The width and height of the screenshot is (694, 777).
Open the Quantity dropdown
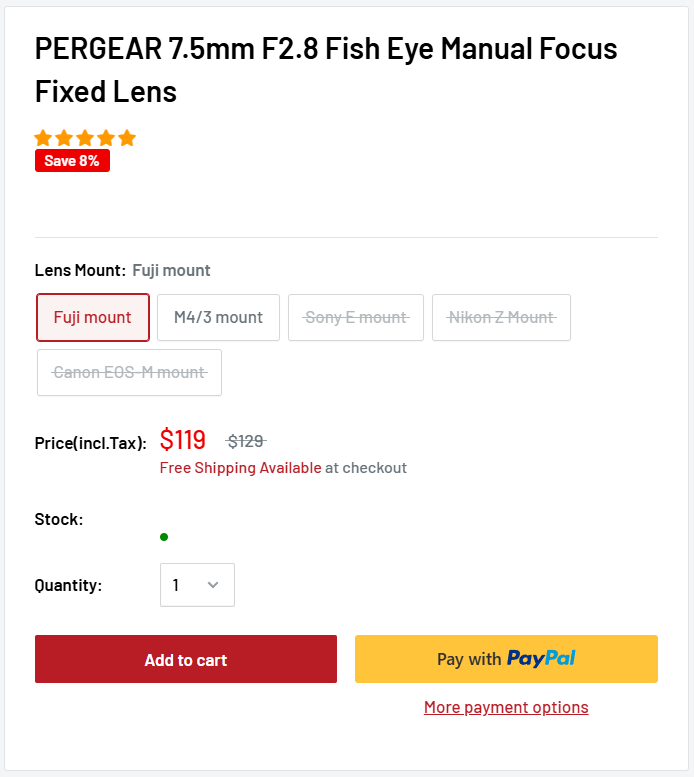(x=197, y=585)
